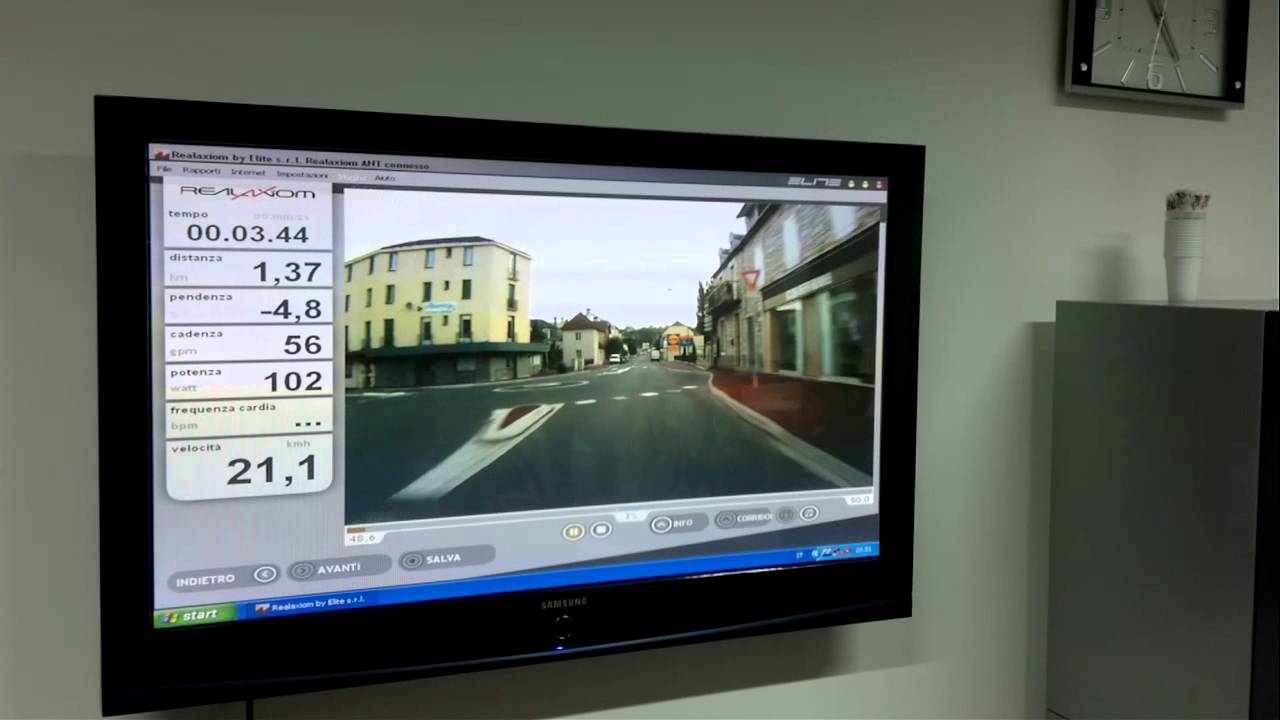Open the Internet menu
1280x720 pixels.
[248, 173]
